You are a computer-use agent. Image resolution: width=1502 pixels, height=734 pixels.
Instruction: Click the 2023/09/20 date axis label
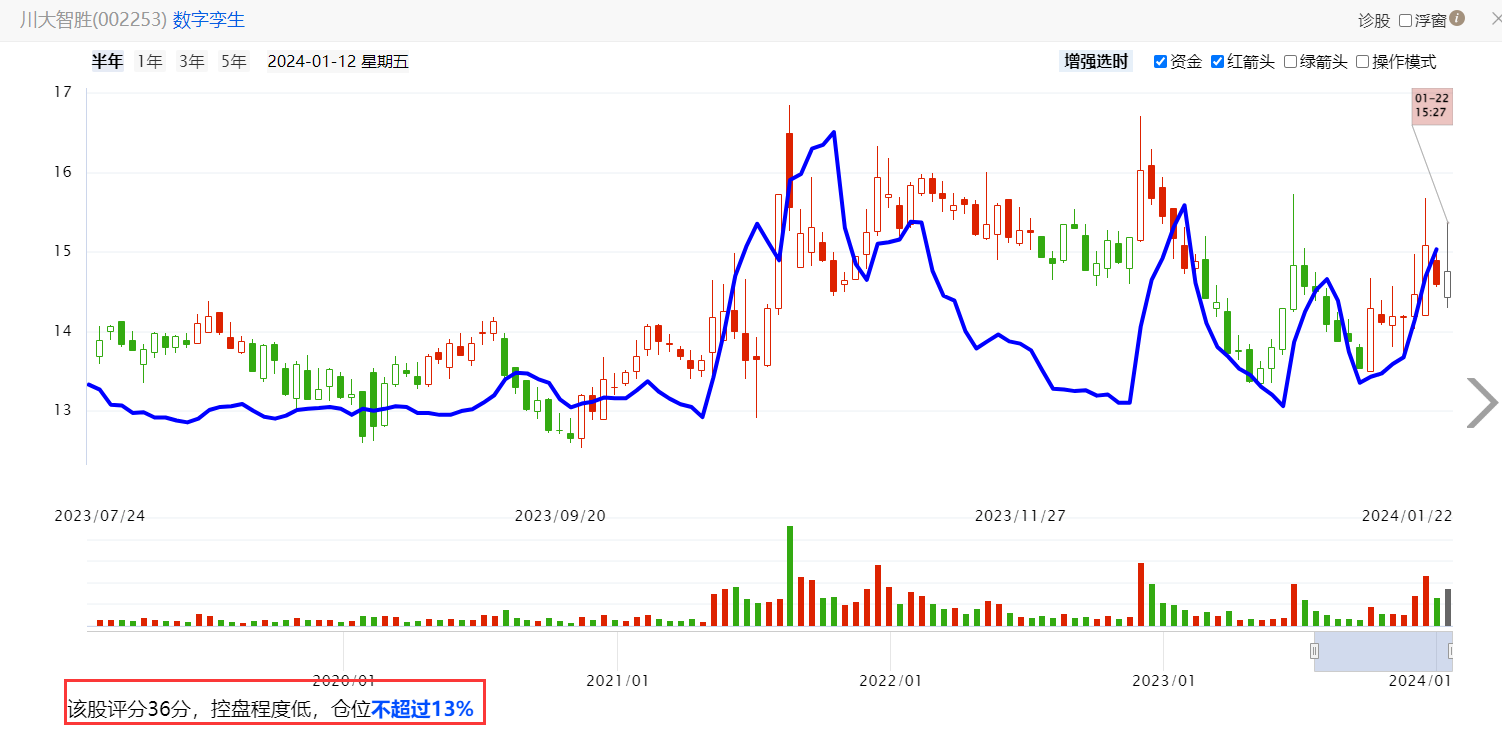coord(560,516)
